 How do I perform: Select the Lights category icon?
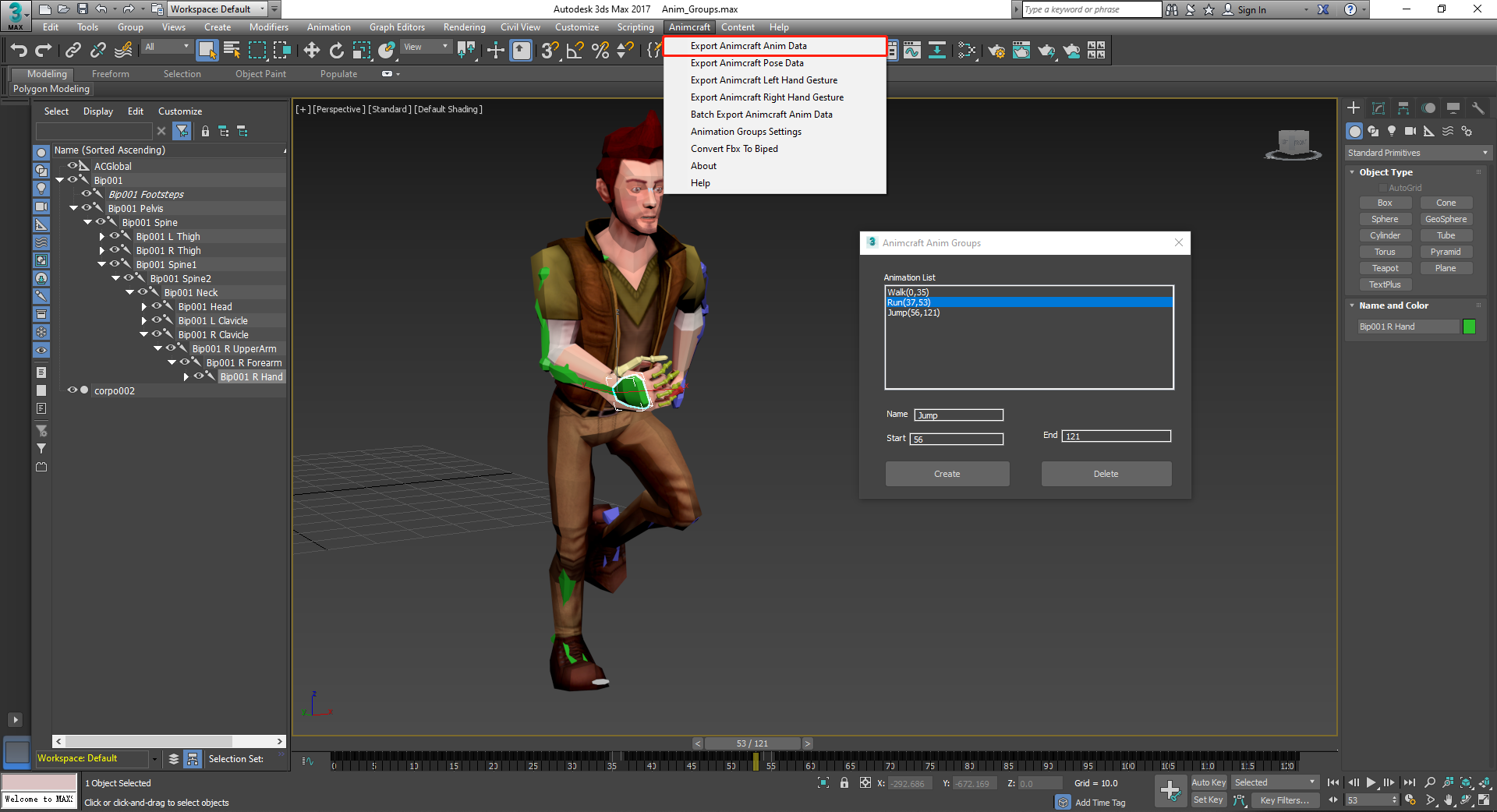1392,131
